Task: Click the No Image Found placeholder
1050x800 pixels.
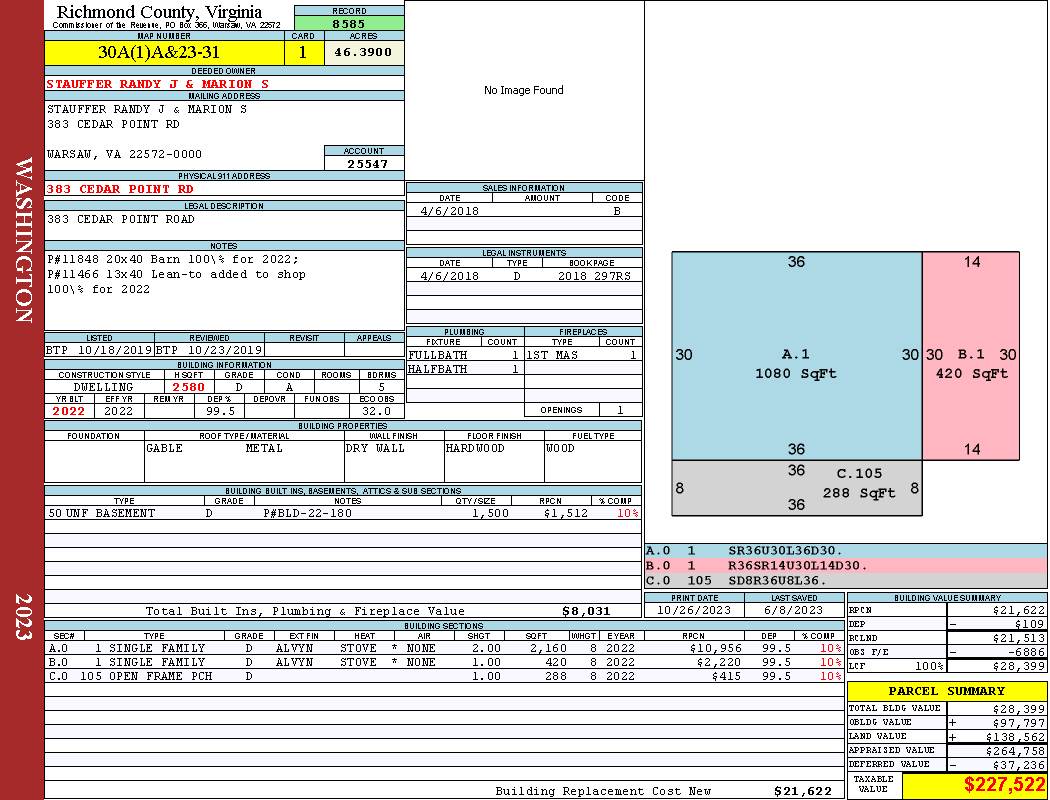Action: (523, 90)
